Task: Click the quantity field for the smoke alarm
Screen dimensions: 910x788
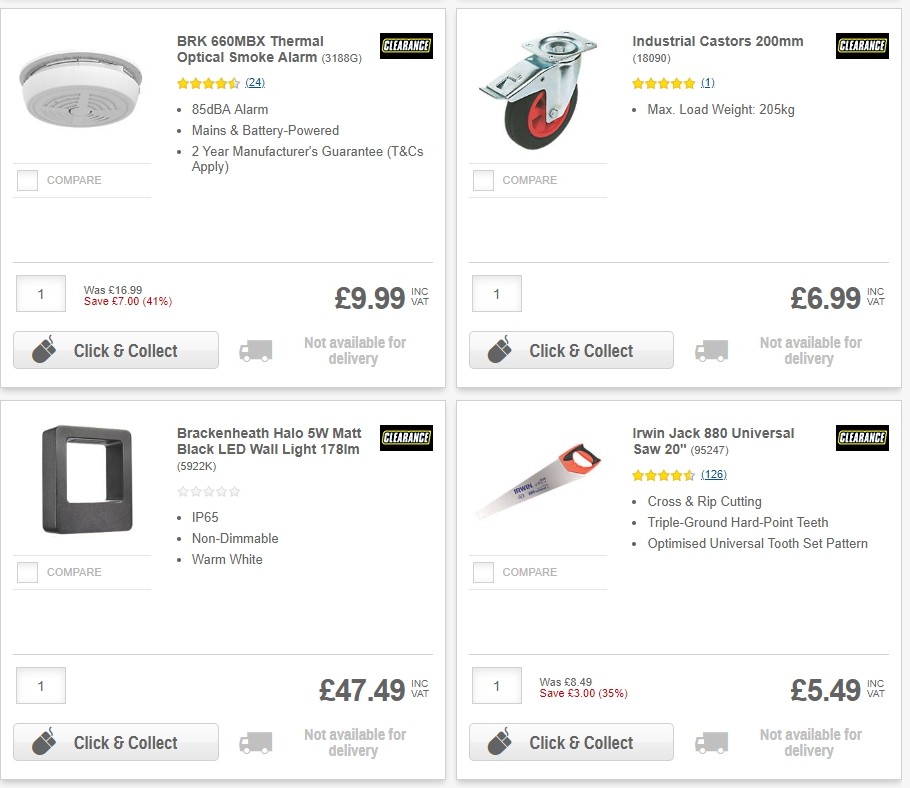Action: pos(41,293)
